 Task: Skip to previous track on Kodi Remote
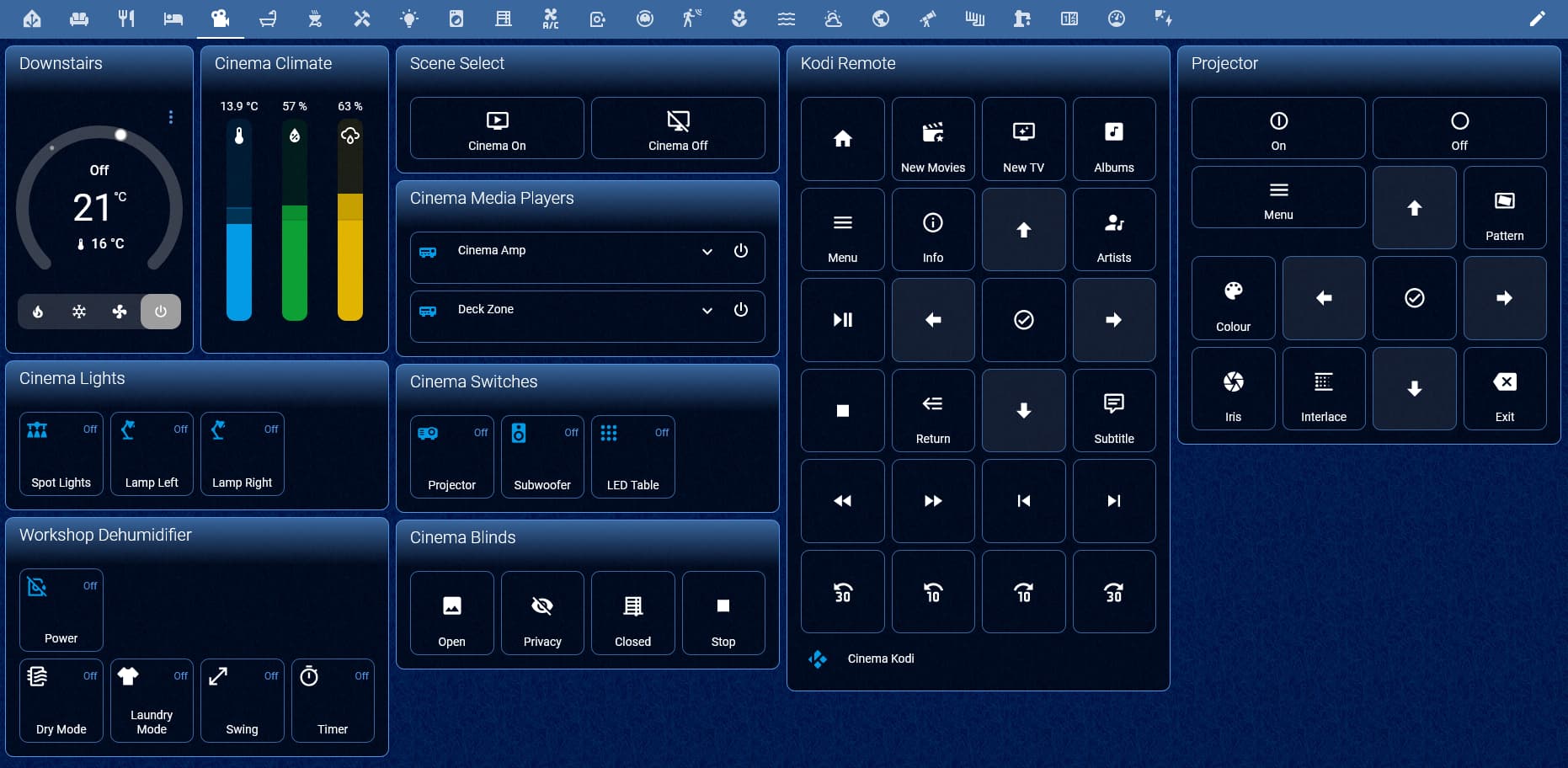coord(1023,501)
